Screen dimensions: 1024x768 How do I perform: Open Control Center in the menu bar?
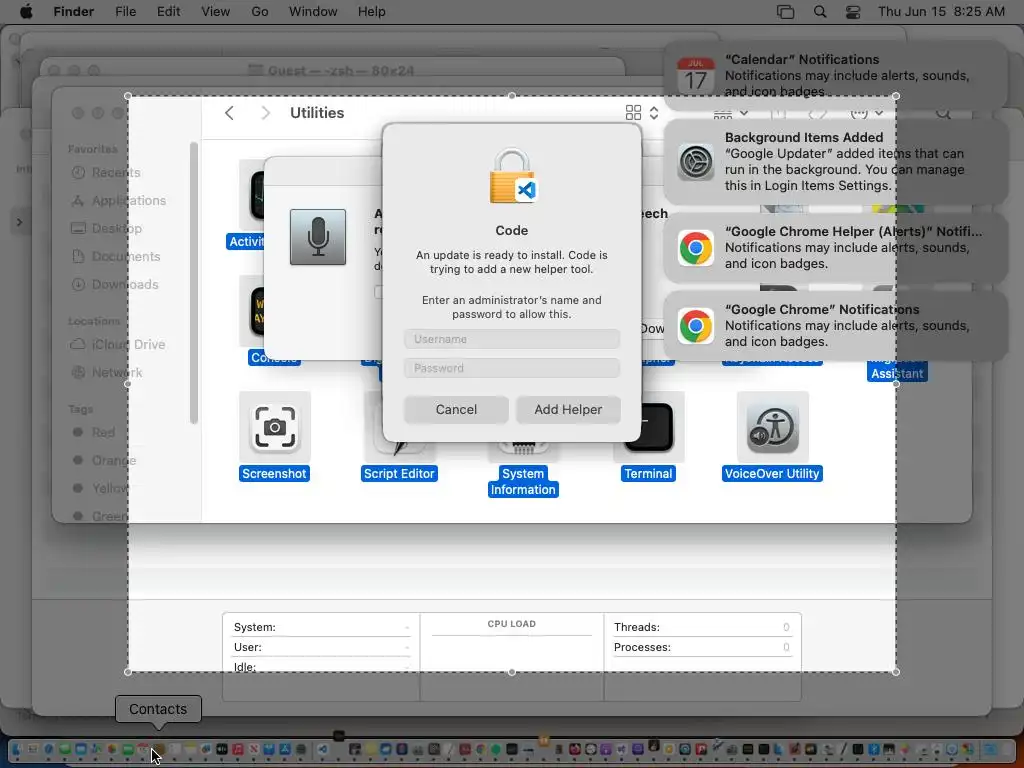coord(853,12)
